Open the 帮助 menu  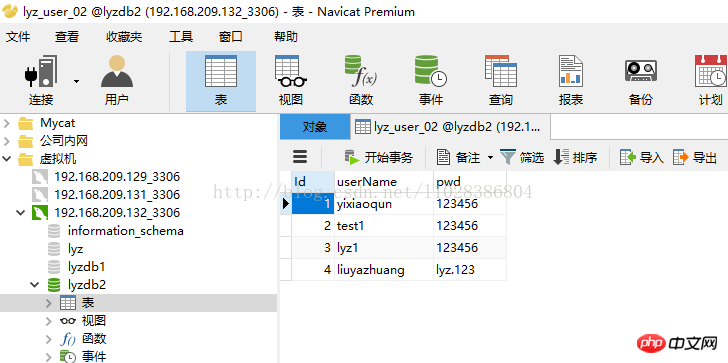coord(286,37)
